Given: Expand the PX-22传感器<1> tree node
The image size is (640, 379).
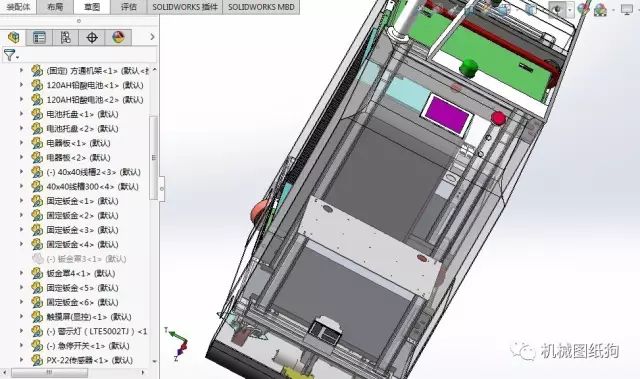Looking at the screenshot, I should pyautogui.click(x=22, y=360).
